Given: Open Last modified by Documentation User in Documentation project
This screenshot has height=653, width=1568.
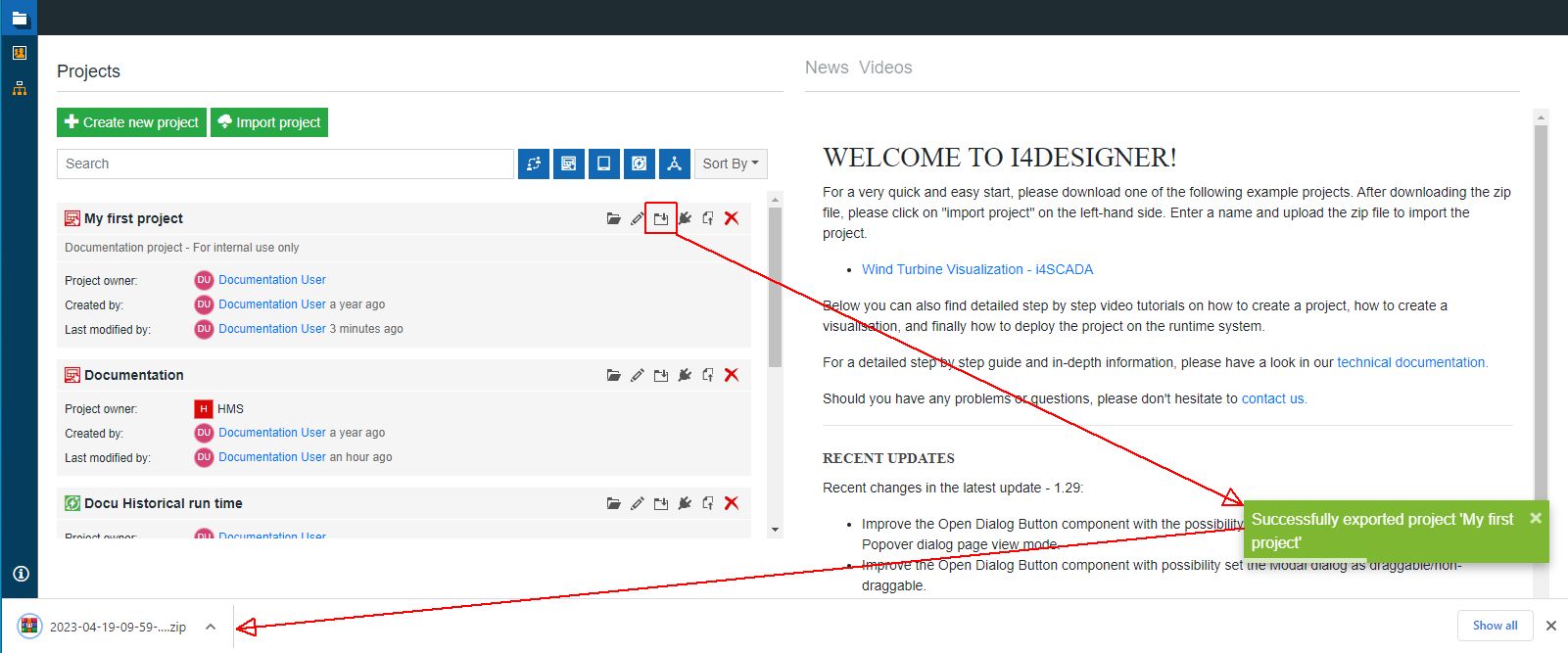Looking at the screenshot, I should tap(272, 457).
